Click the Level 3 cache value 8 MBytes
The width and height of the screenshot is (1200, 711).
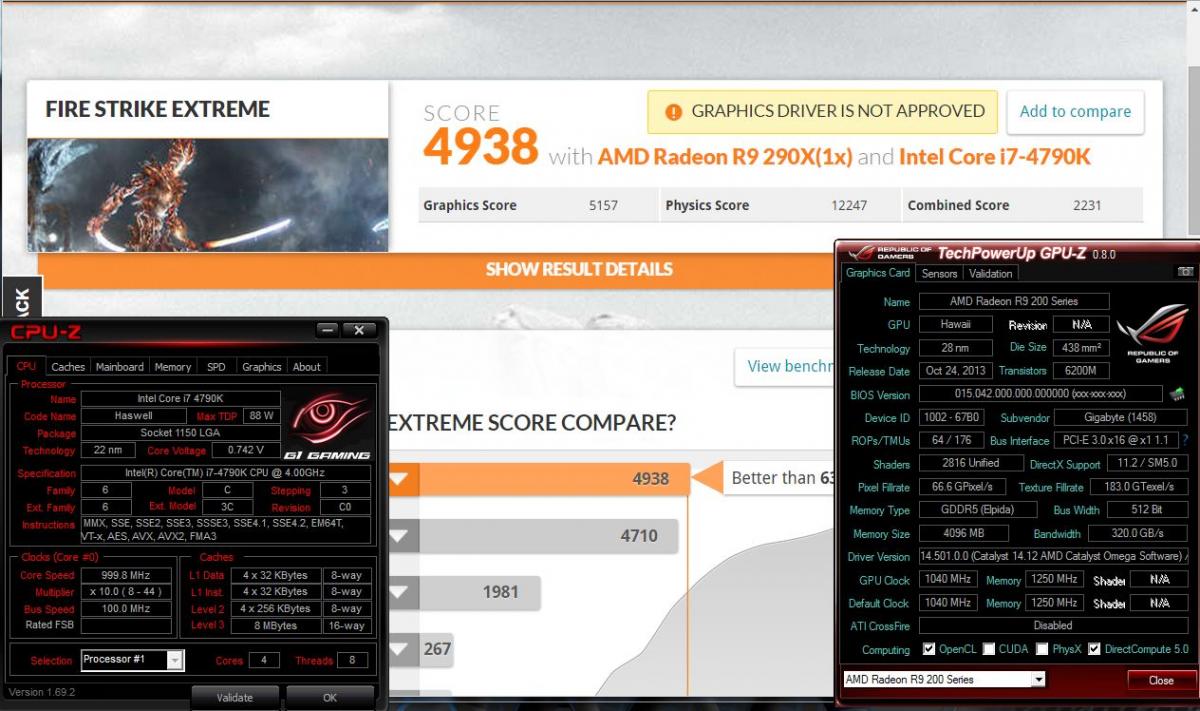coord(275,626)
